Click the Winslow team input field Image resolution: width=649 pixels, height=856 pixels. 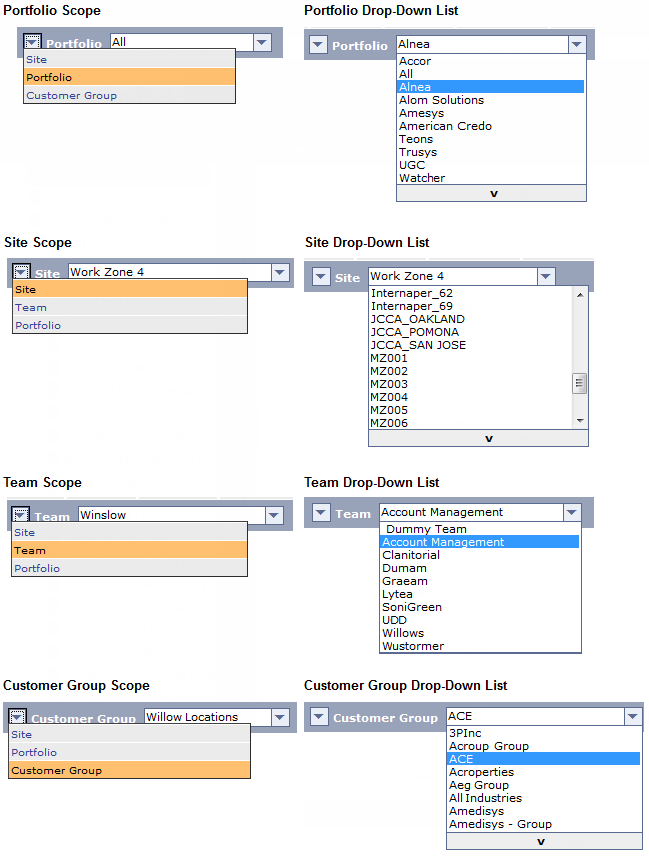pos(172,515)
